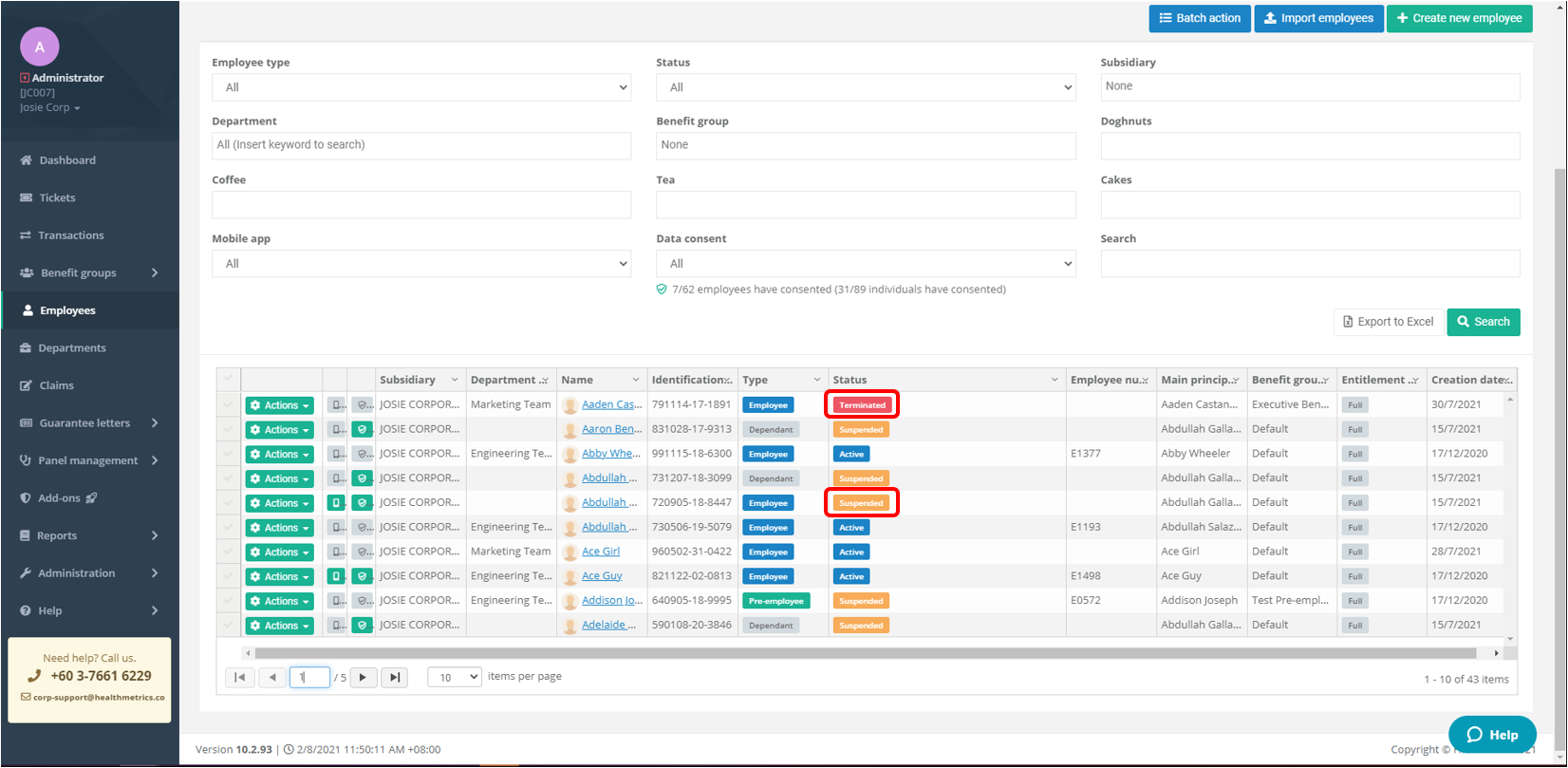The height and width of the screenshot is (768, 1568).
Task: Click the Create new employee button
Action: pyautogui.click(x=1459, y=18)
